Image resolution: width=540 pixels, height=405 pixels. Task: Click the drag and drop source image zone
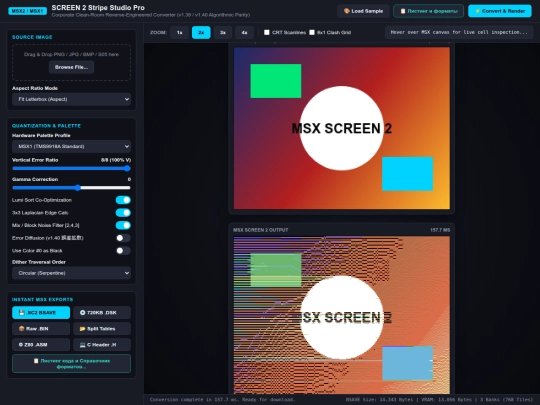tap(71, 62)
